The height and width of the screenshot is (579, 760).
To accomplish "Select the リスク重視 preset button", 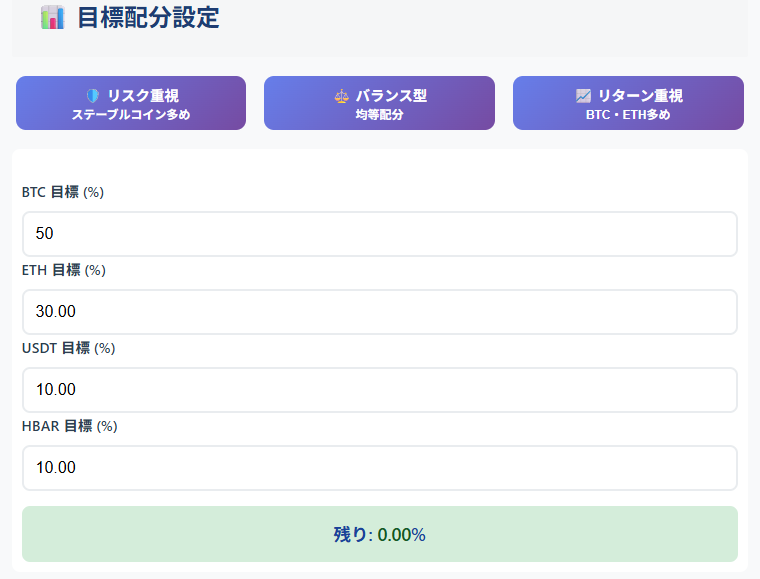I will coord(130,103).
